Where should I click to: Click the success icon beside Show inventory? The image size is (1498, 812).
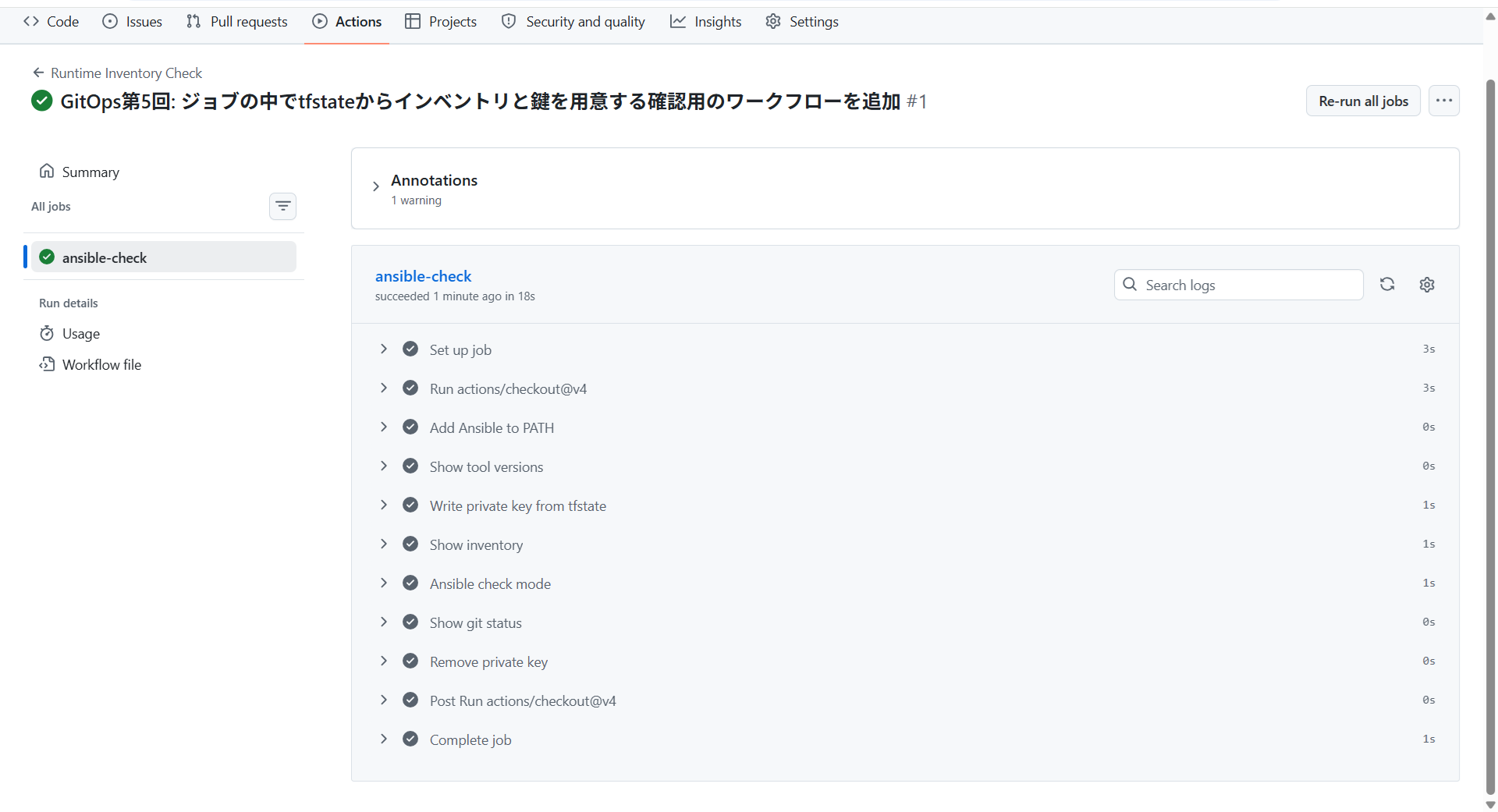pyautogui.click(x=410, y=544)
